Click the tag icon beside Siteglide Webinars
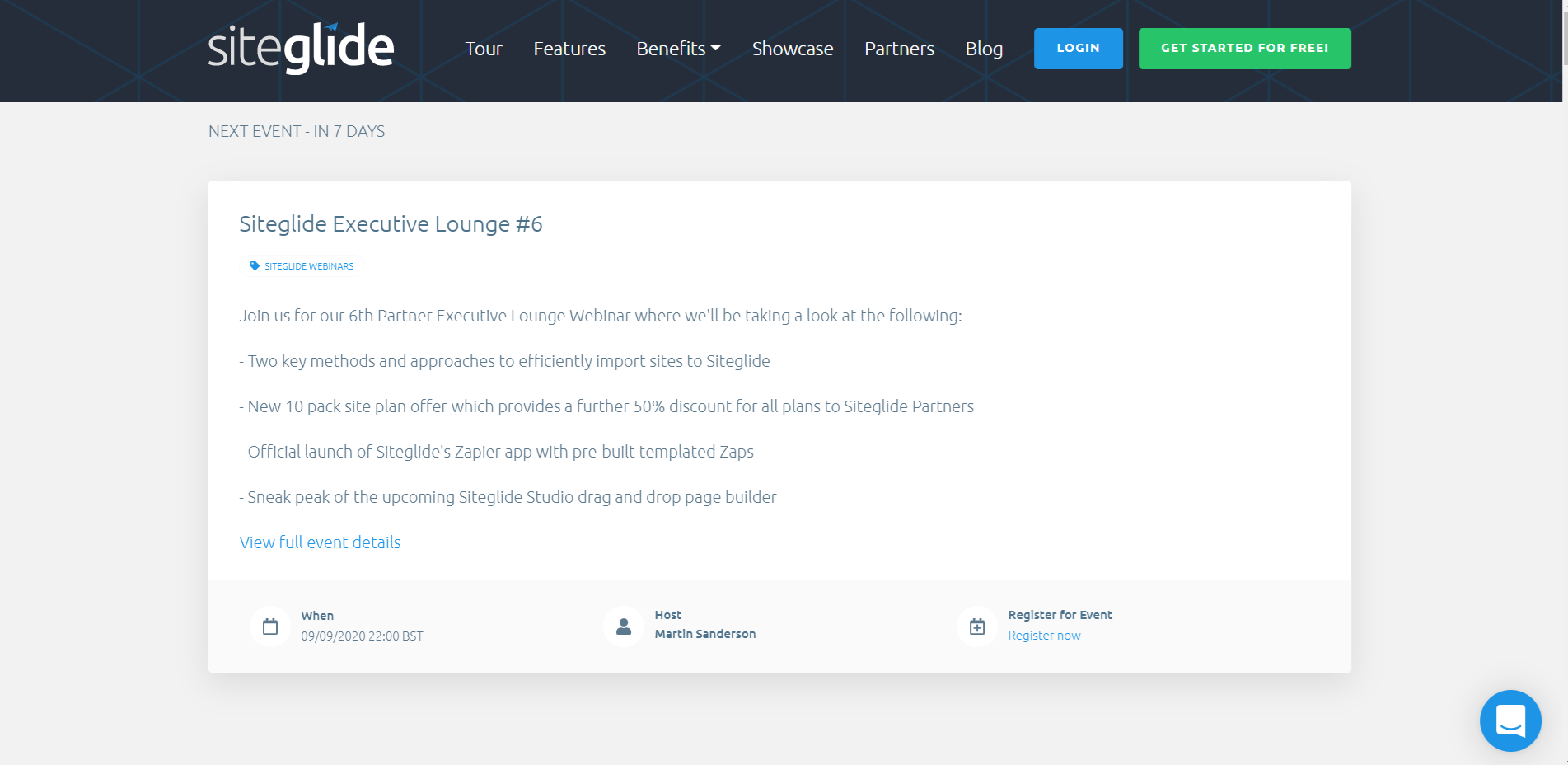The height and width of the screenshot is (765, 1568). point(255,266)
